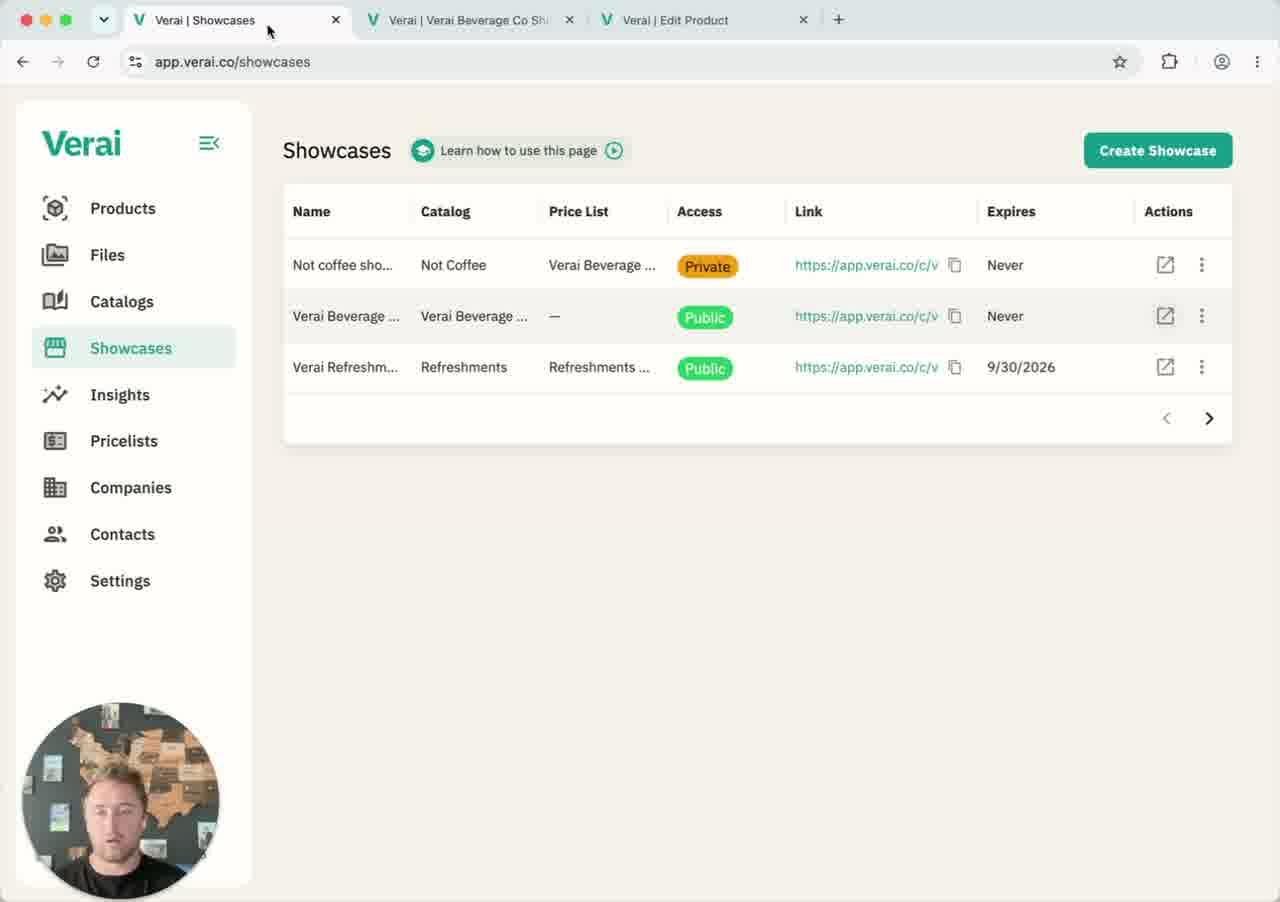This screenshot has height=902, width=1280.
Task: Click the Create Showcase button
Action: pos(1158,150)
